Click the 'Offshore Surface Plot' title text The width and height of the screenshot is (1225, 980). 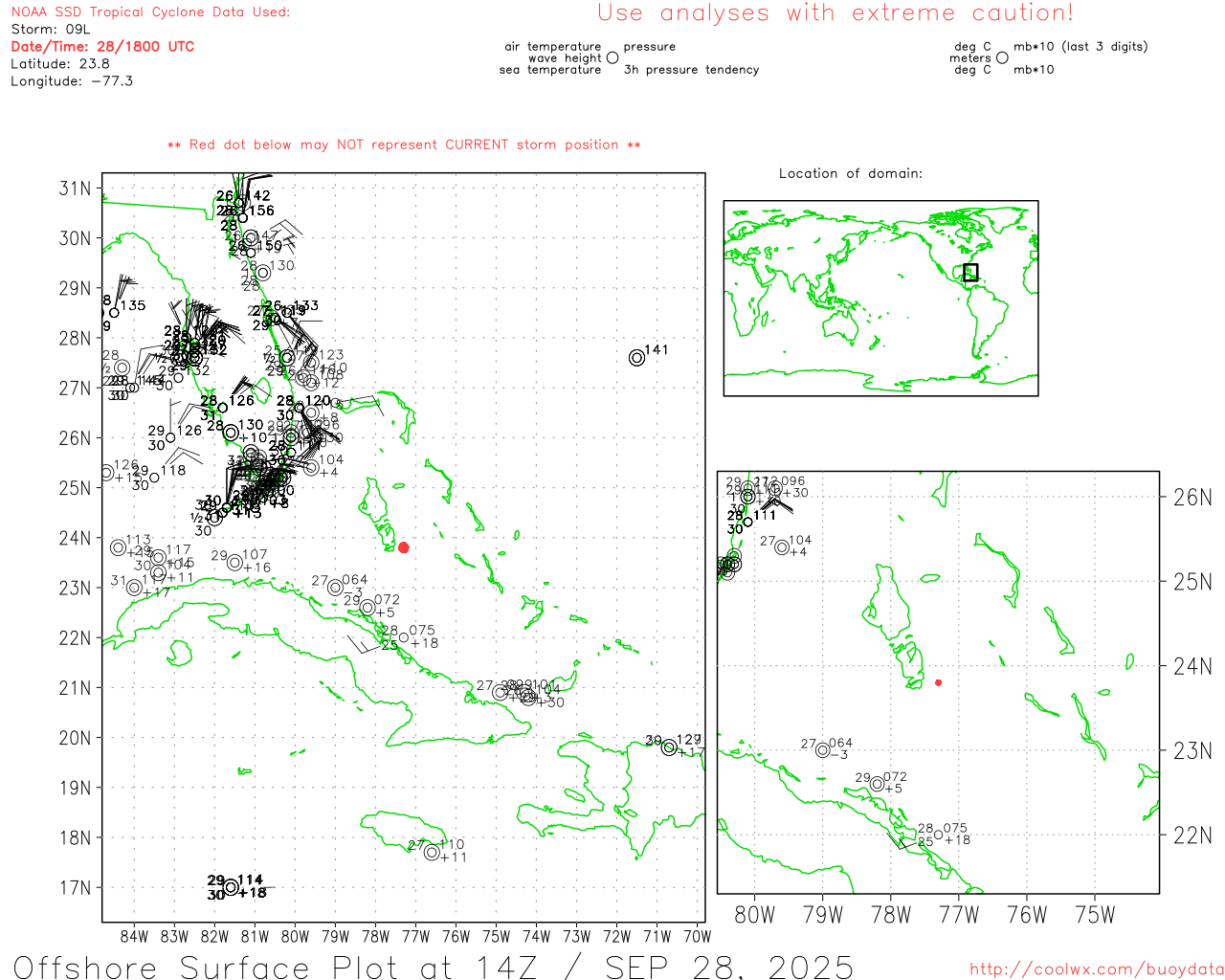[433, 966]
